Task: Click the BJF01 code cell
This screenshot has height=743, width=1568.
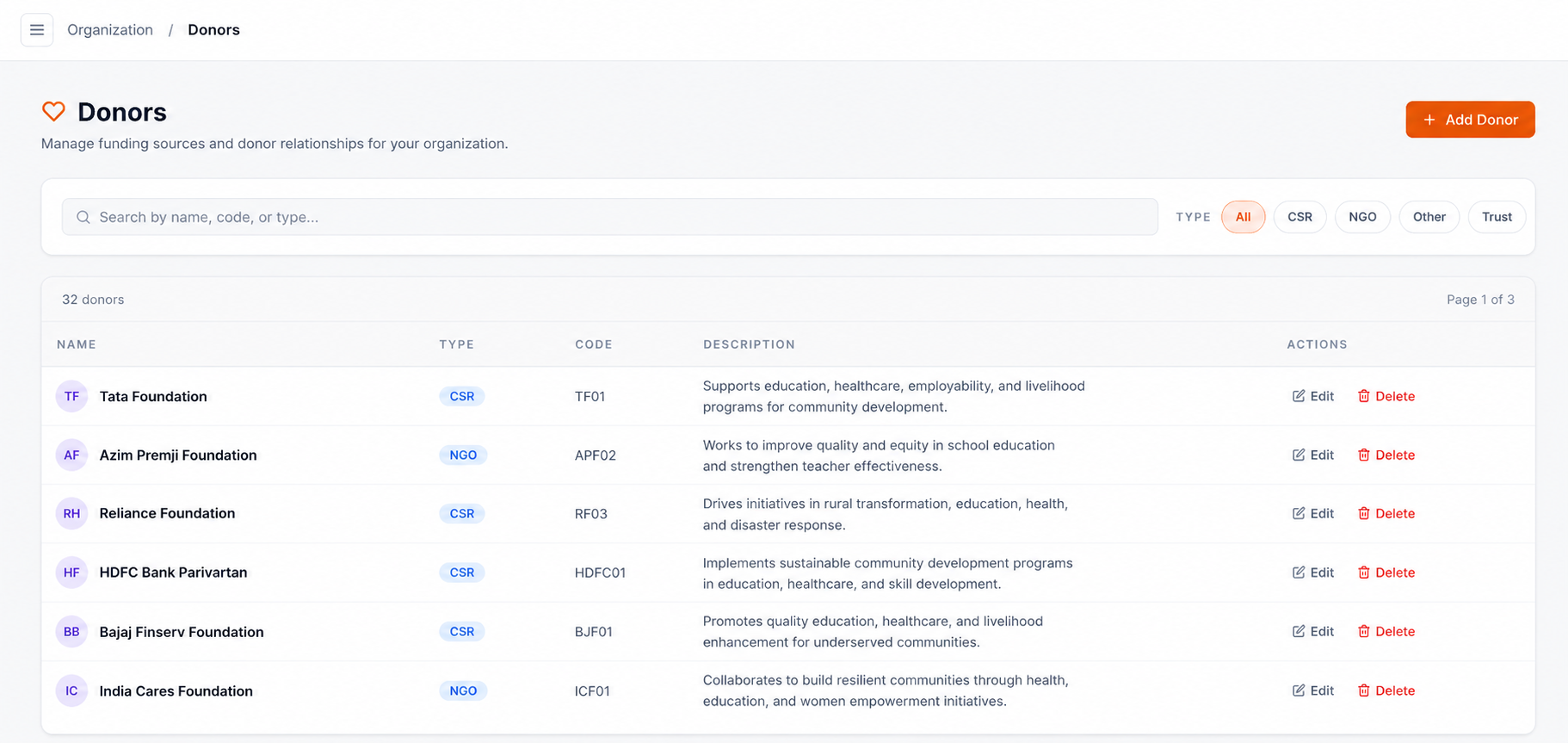Action: click(x=594, y=632)
